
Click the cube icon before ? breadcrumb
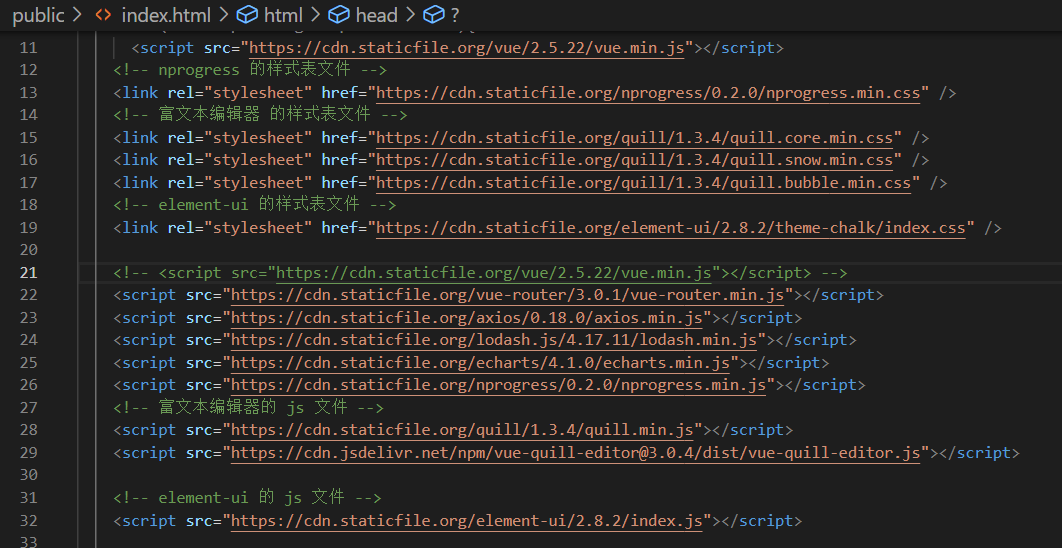click(433, 15)
